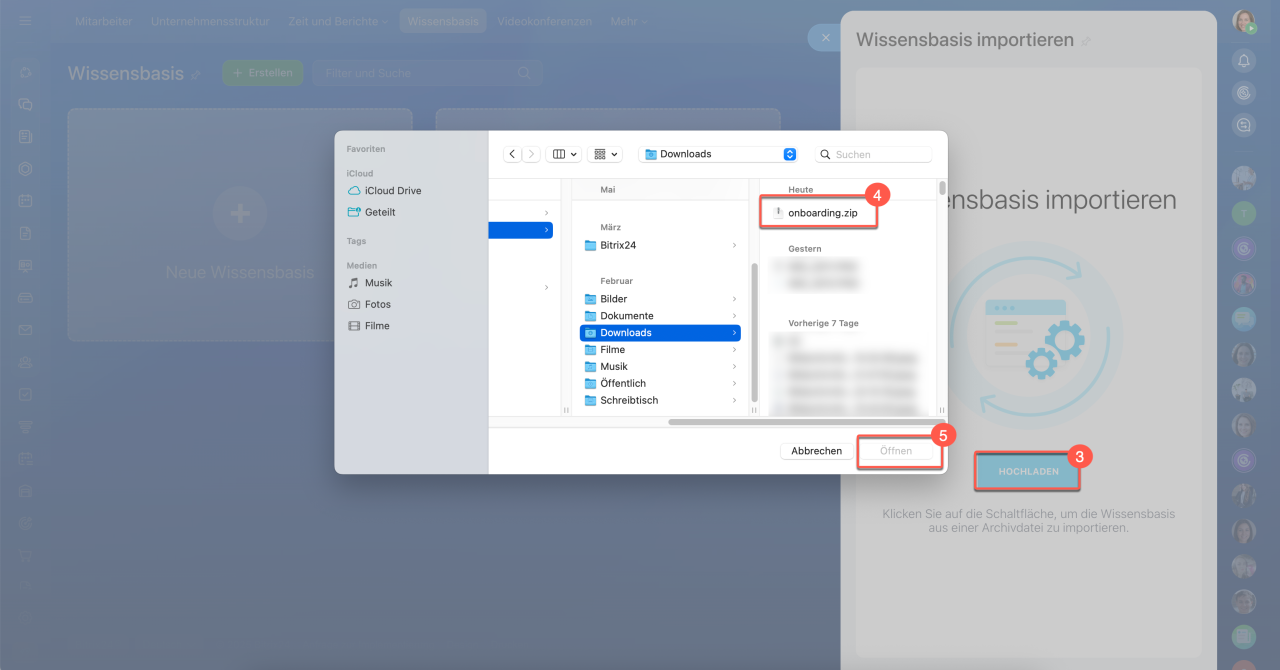The height and width of the screenshot is (670, 1280).
Task: Select Musik under Medien in dialog sidebar
Action: coord(369,283)
